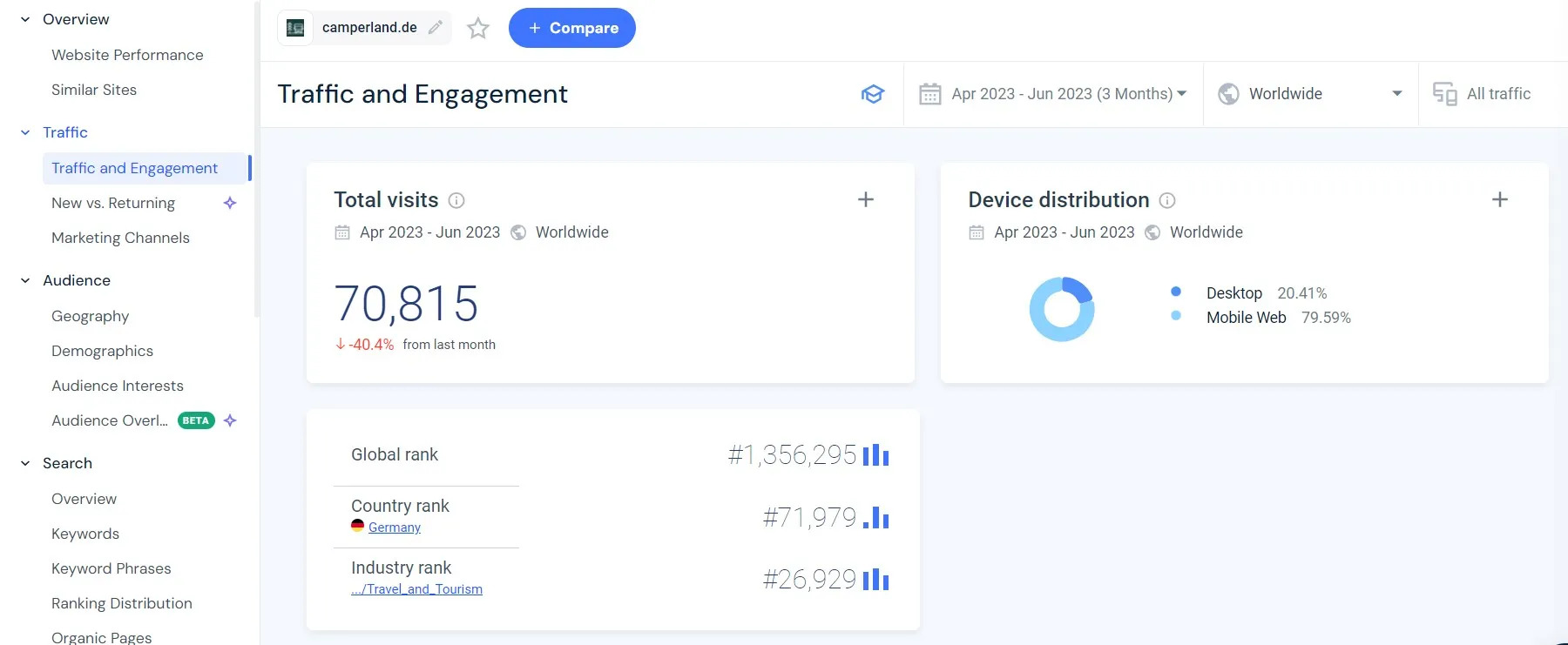The image size is (1568, 645).
Task: Open the Worldwide country dropdown
Action: click(x=1309, y=94)
